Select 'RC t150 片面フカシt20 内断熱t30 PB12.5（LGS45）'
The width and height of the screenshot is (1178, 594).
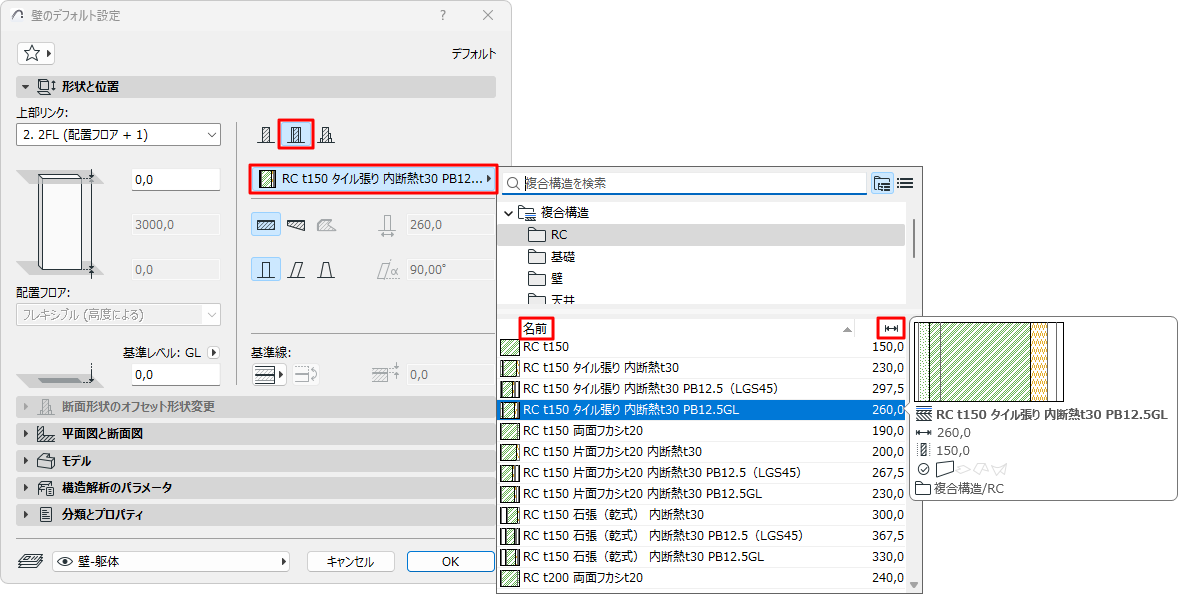[x=702, y=473]
